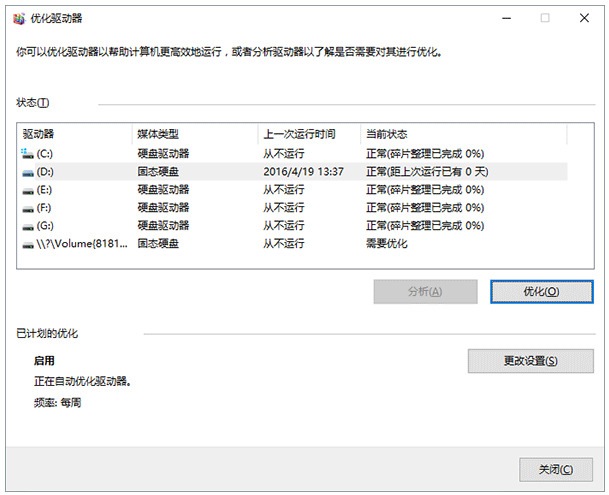Click the G: drive icon

(27, 226)
